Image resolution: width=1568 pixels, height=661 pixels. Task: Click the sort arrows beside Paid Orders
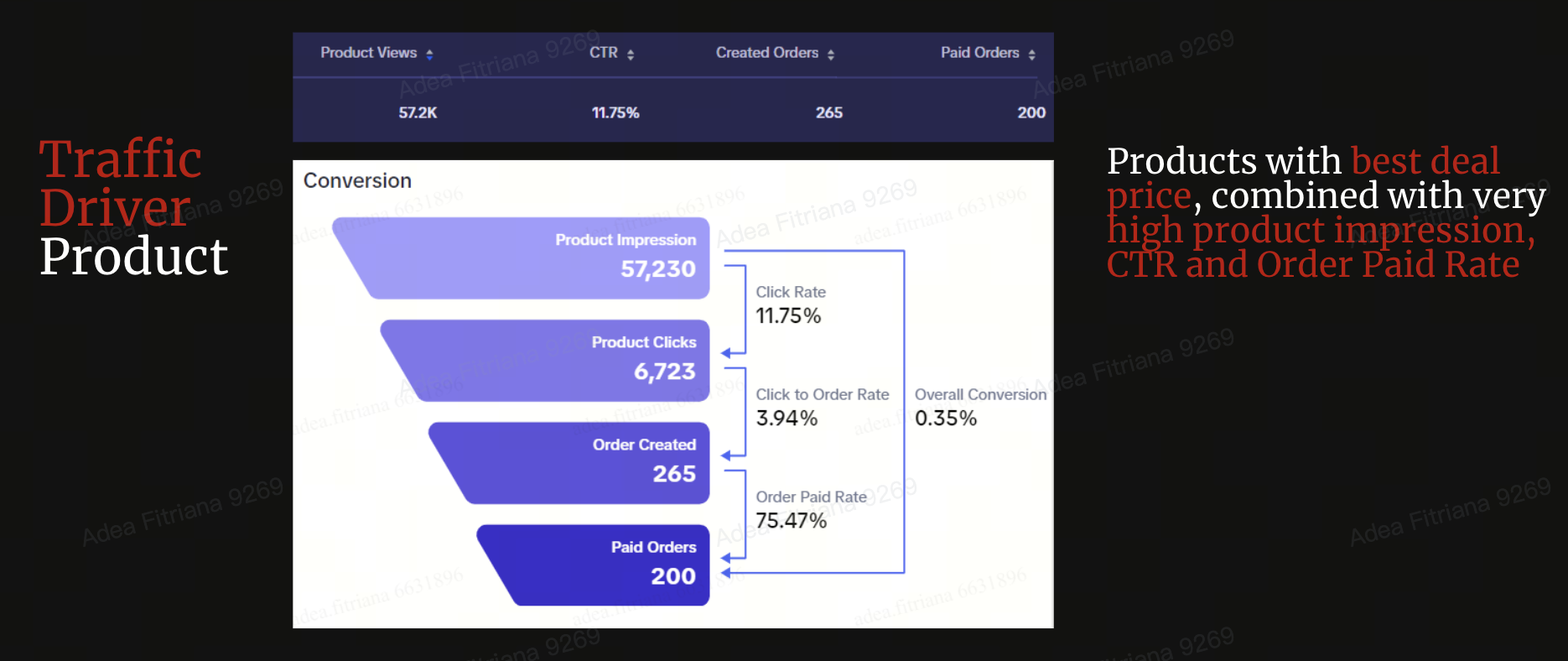[1032, 55]
